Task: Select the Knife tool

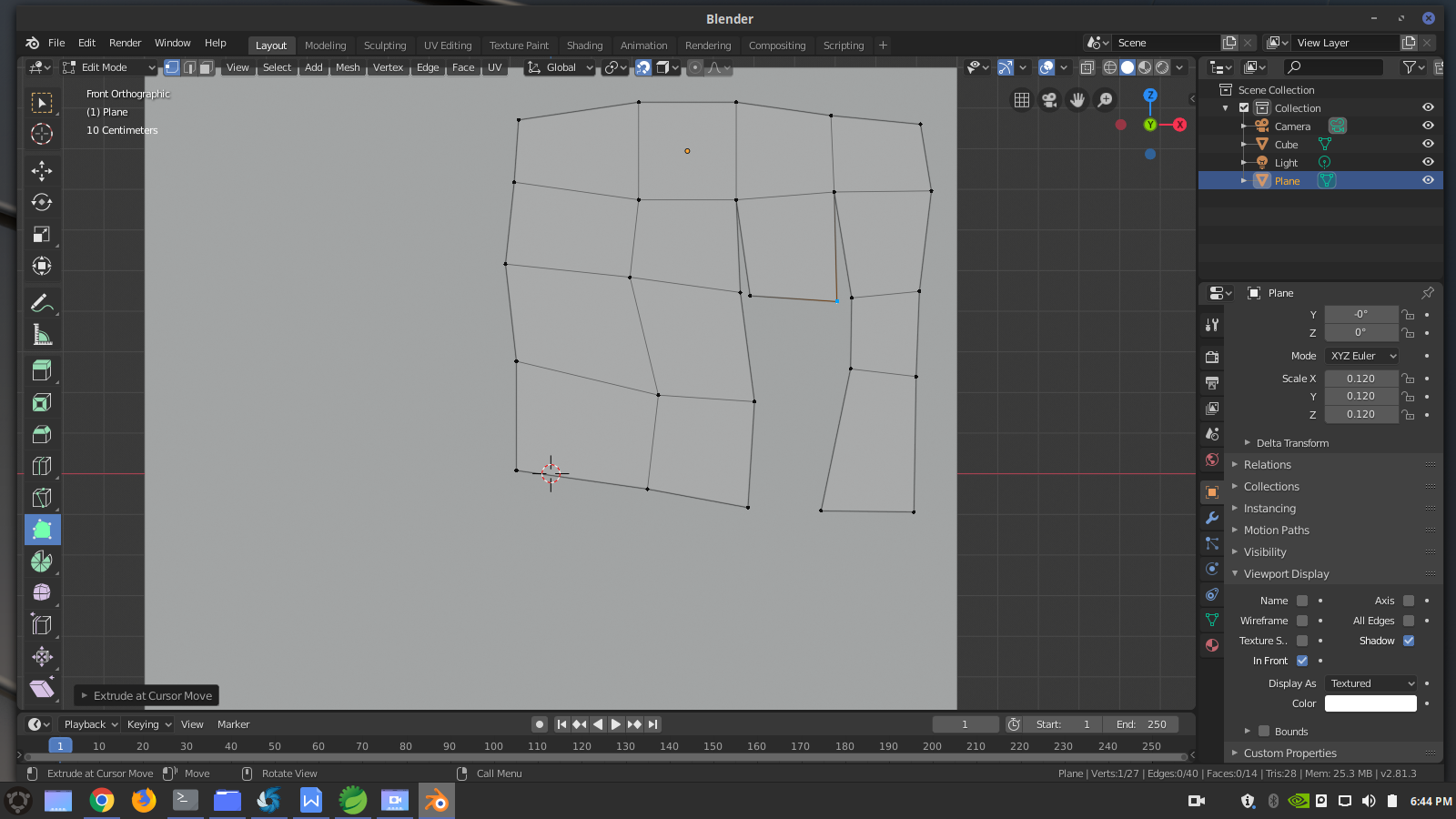Action: point(42,498)
